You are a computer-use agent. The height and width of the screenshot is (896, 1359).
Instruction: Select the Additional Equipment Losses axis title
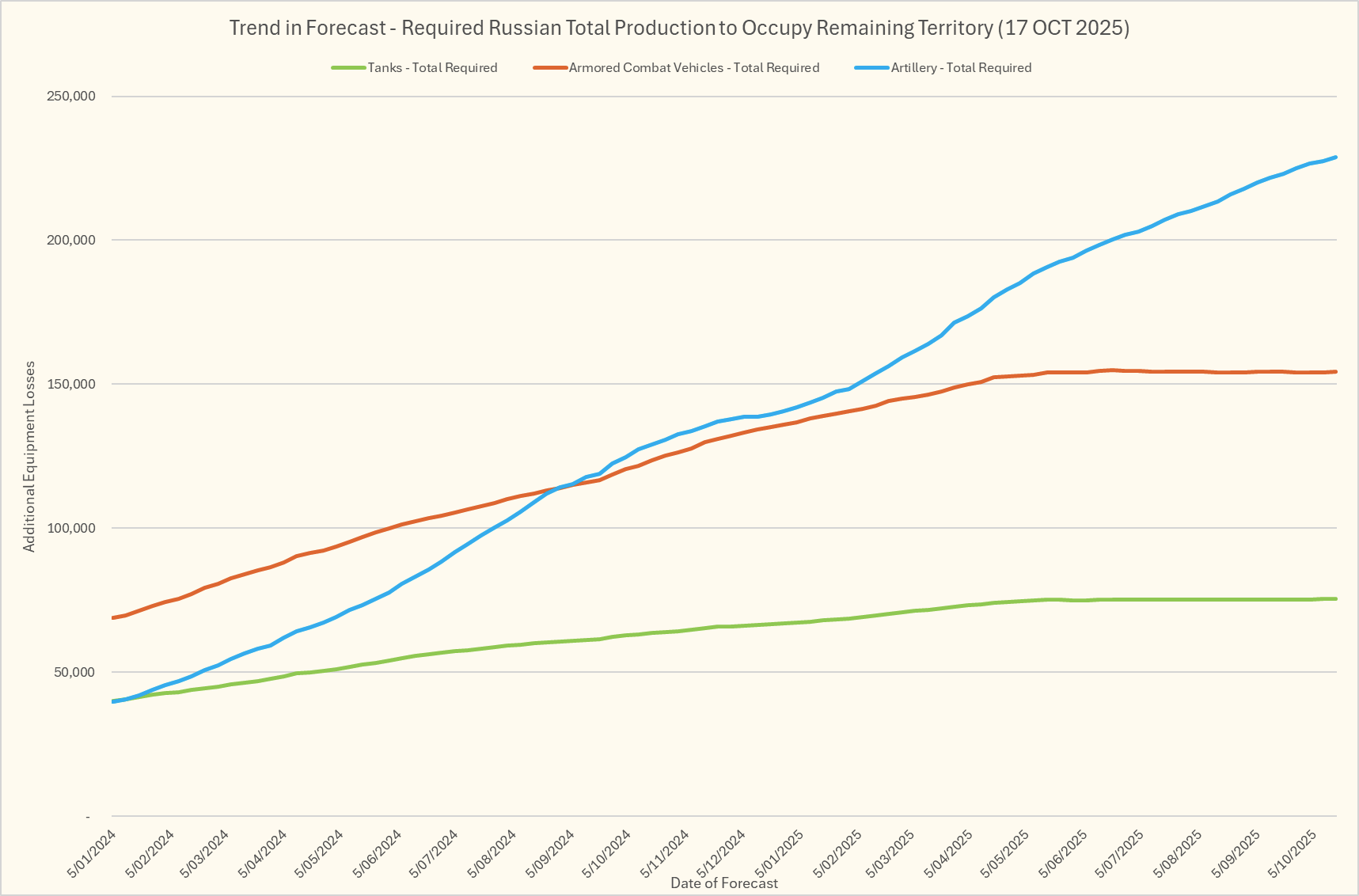[x=29, y=457]
